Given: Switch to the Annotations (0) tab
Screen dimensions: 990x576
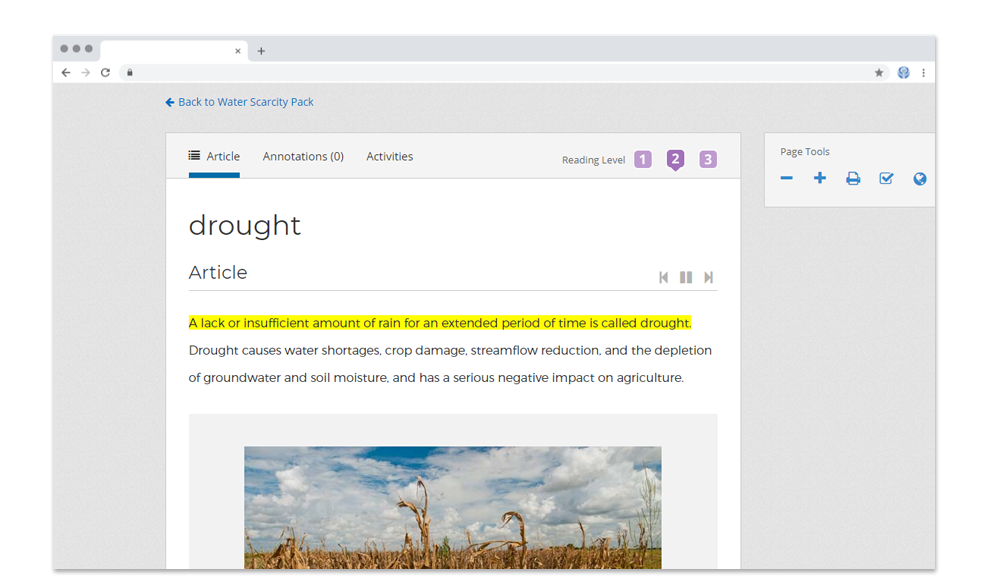Looking at the screenshot, I should click(x=303, y=157).
